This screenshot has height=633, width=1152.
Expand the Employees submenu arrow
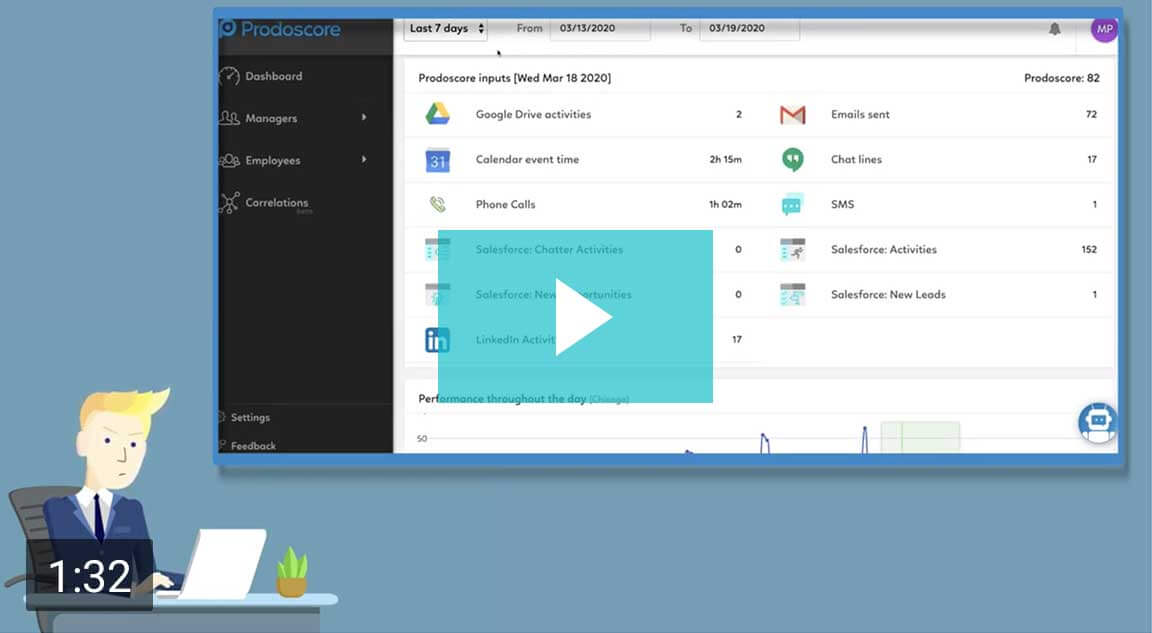coord(364,159)
